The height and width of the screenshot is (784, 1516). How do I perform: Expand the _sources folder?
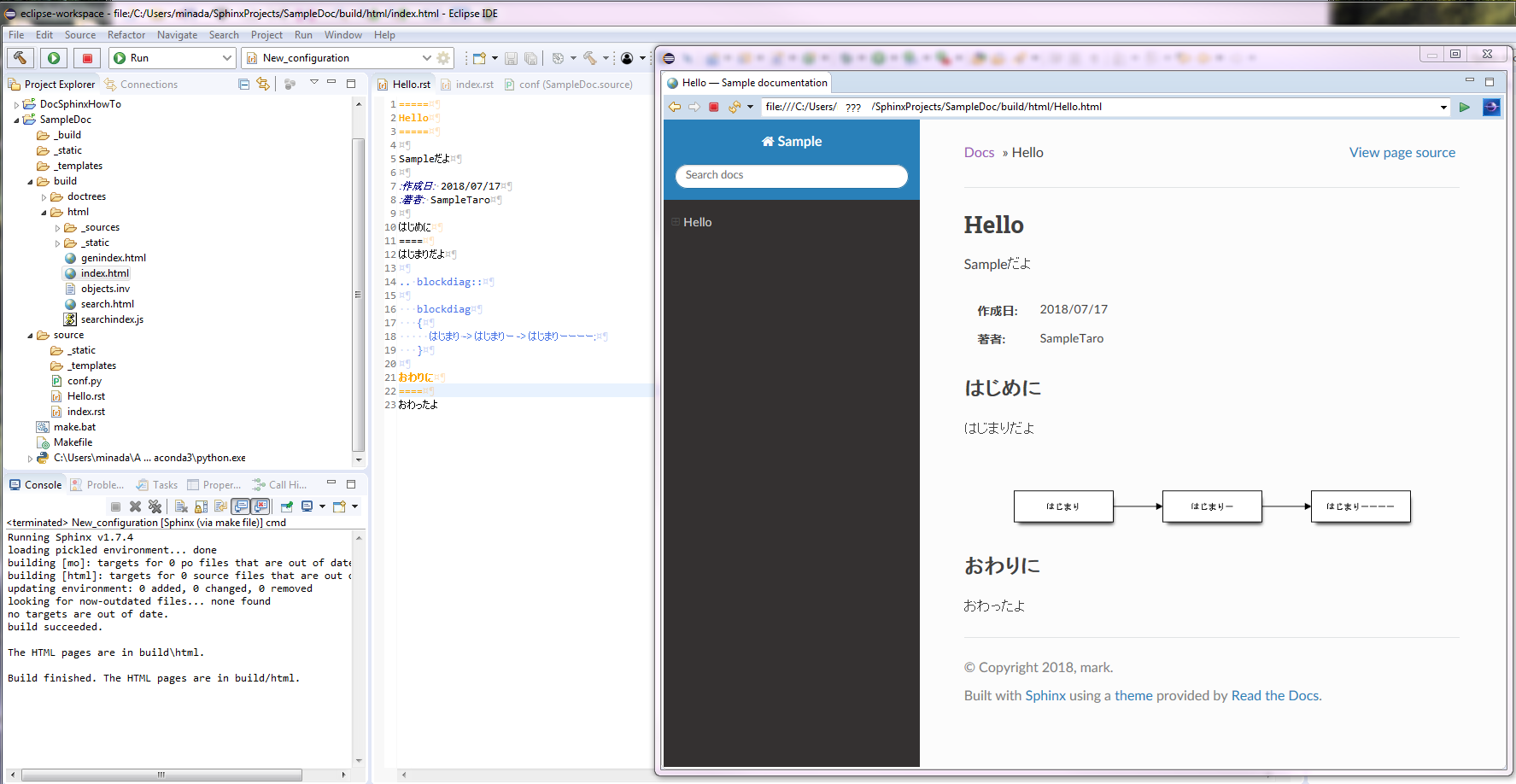pyautogui.click(x=57, y=227)
